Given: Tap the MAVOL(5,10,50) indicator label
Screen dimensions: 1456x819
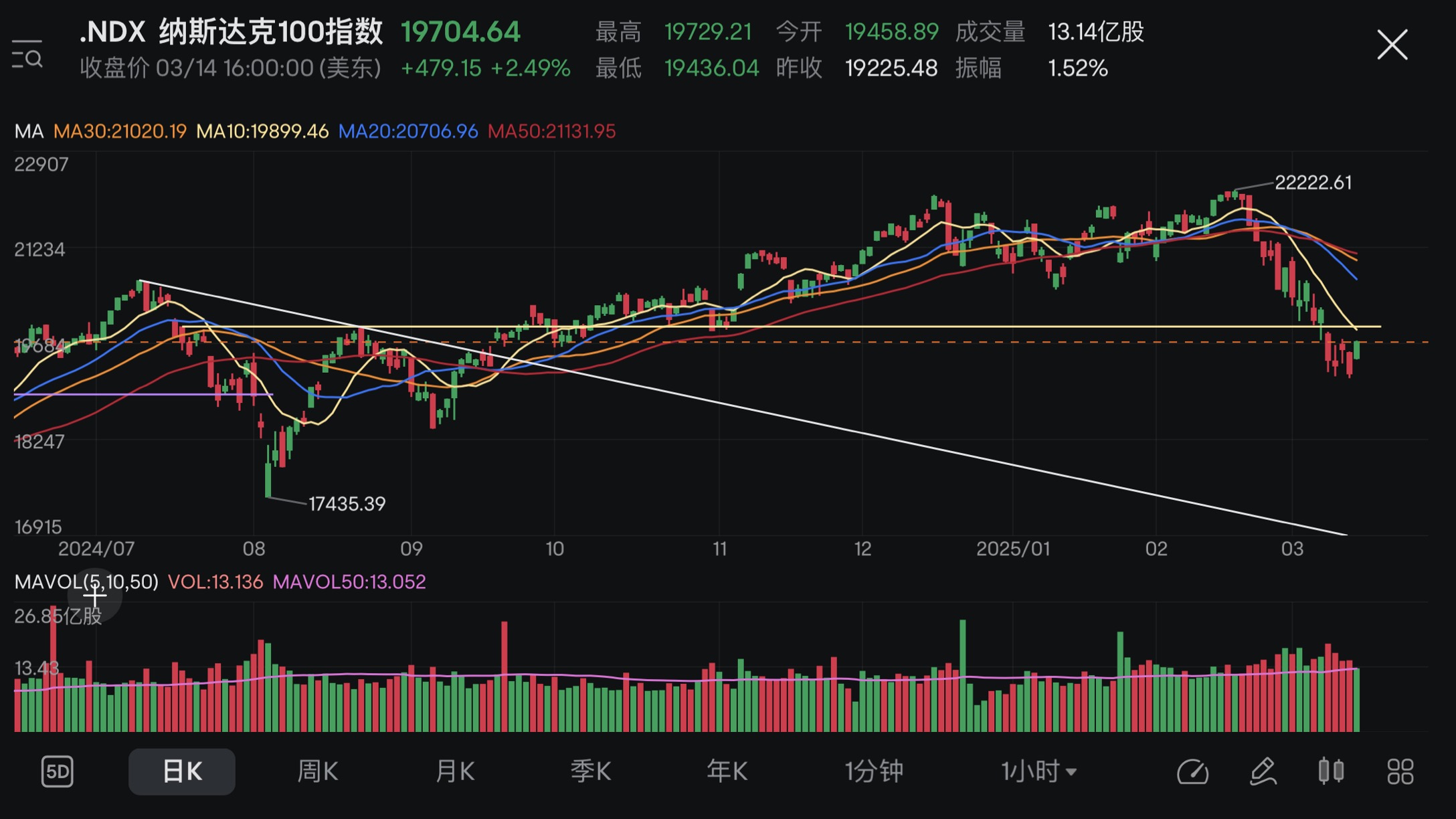Looking at the screenshot, I should (x=86, y=581).
